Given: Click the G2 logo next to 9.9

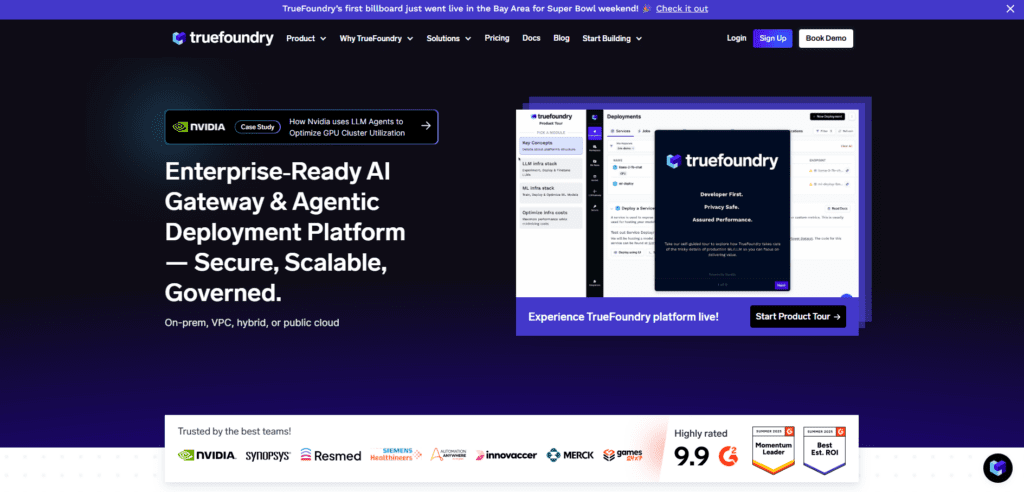Looking at the screenshot, I should coord(729,455).
